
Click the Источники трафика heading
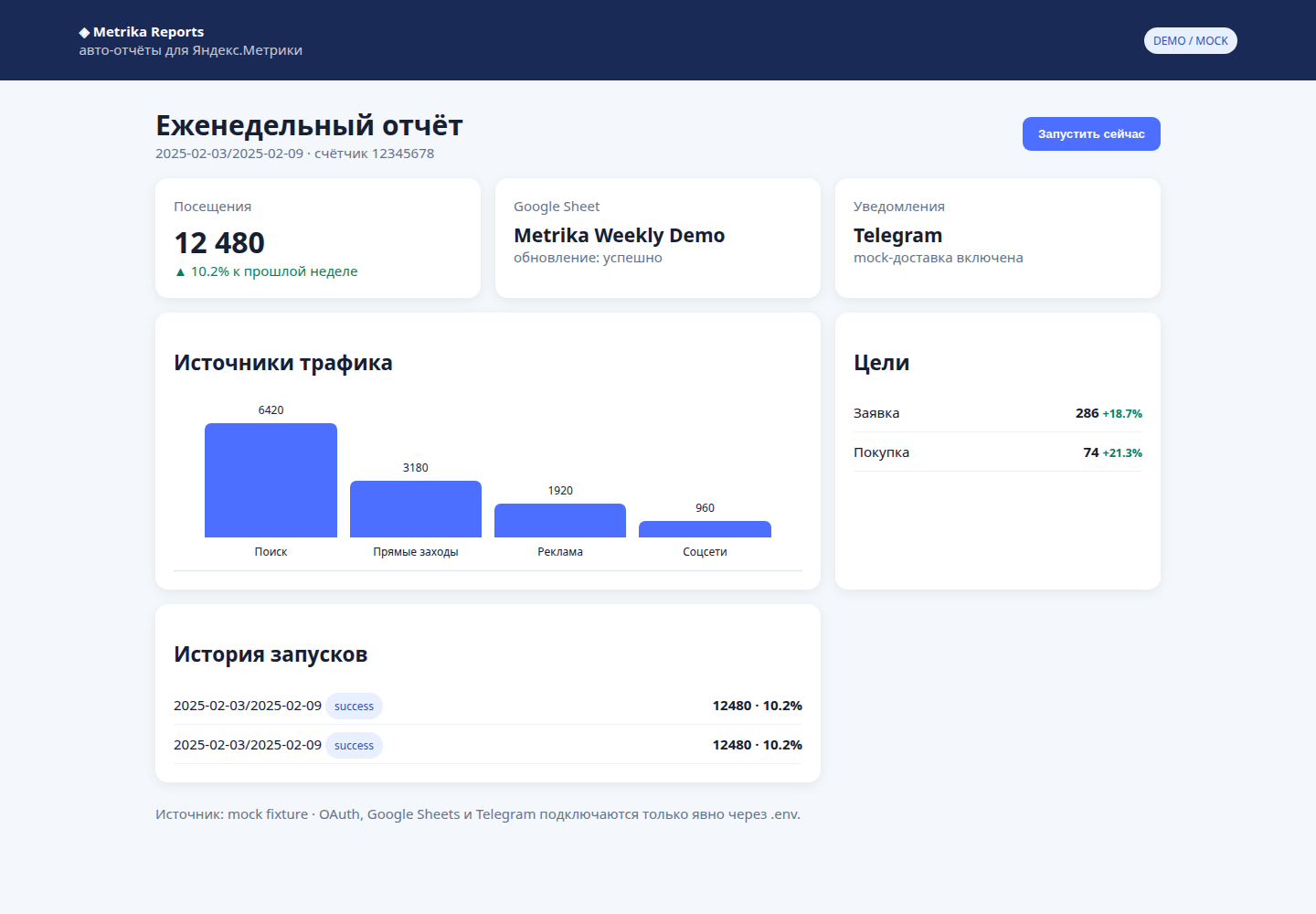[x=283, y=363]
